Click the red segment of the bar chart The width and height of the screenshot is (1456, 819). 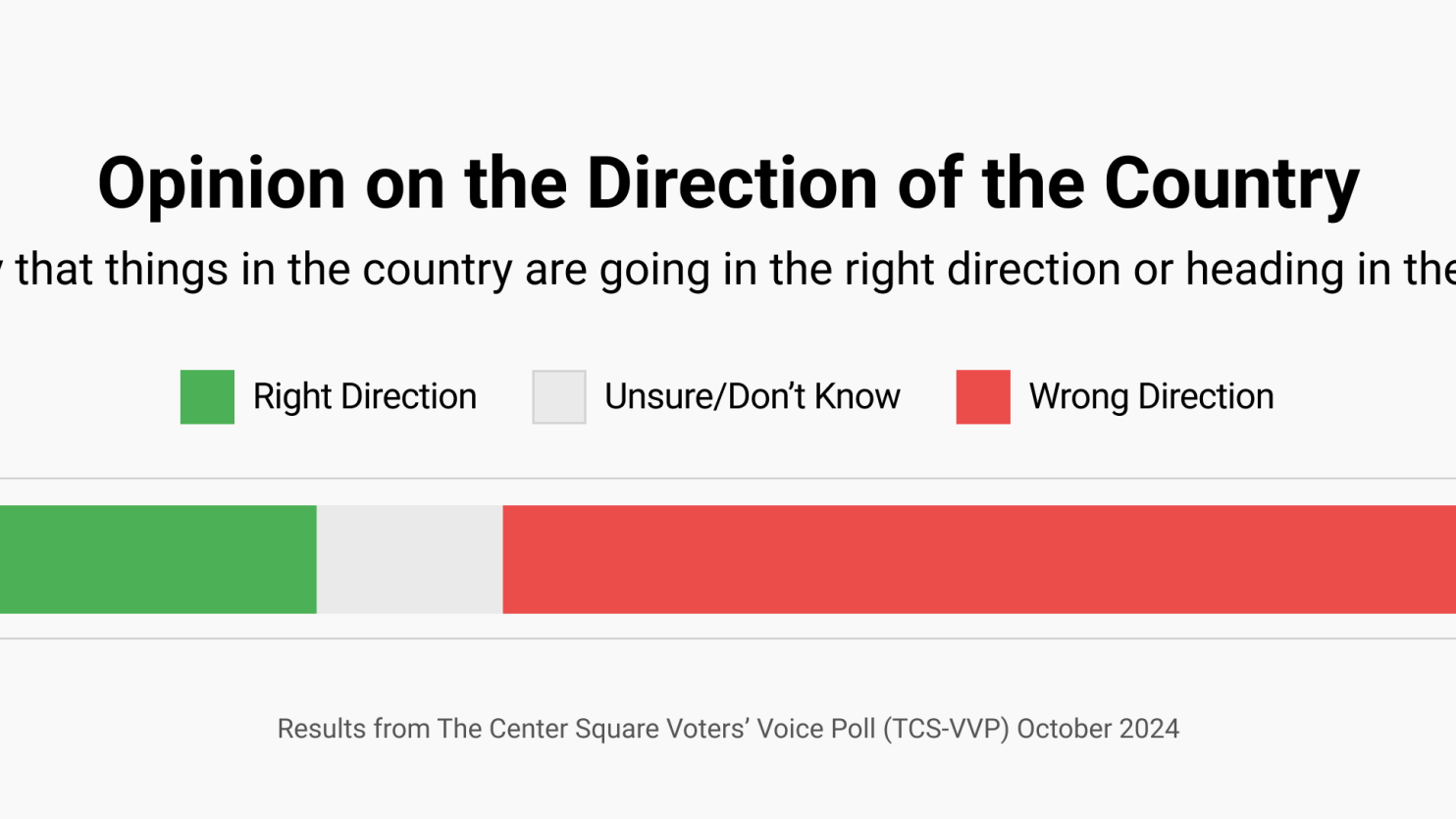tap(979, 560)
